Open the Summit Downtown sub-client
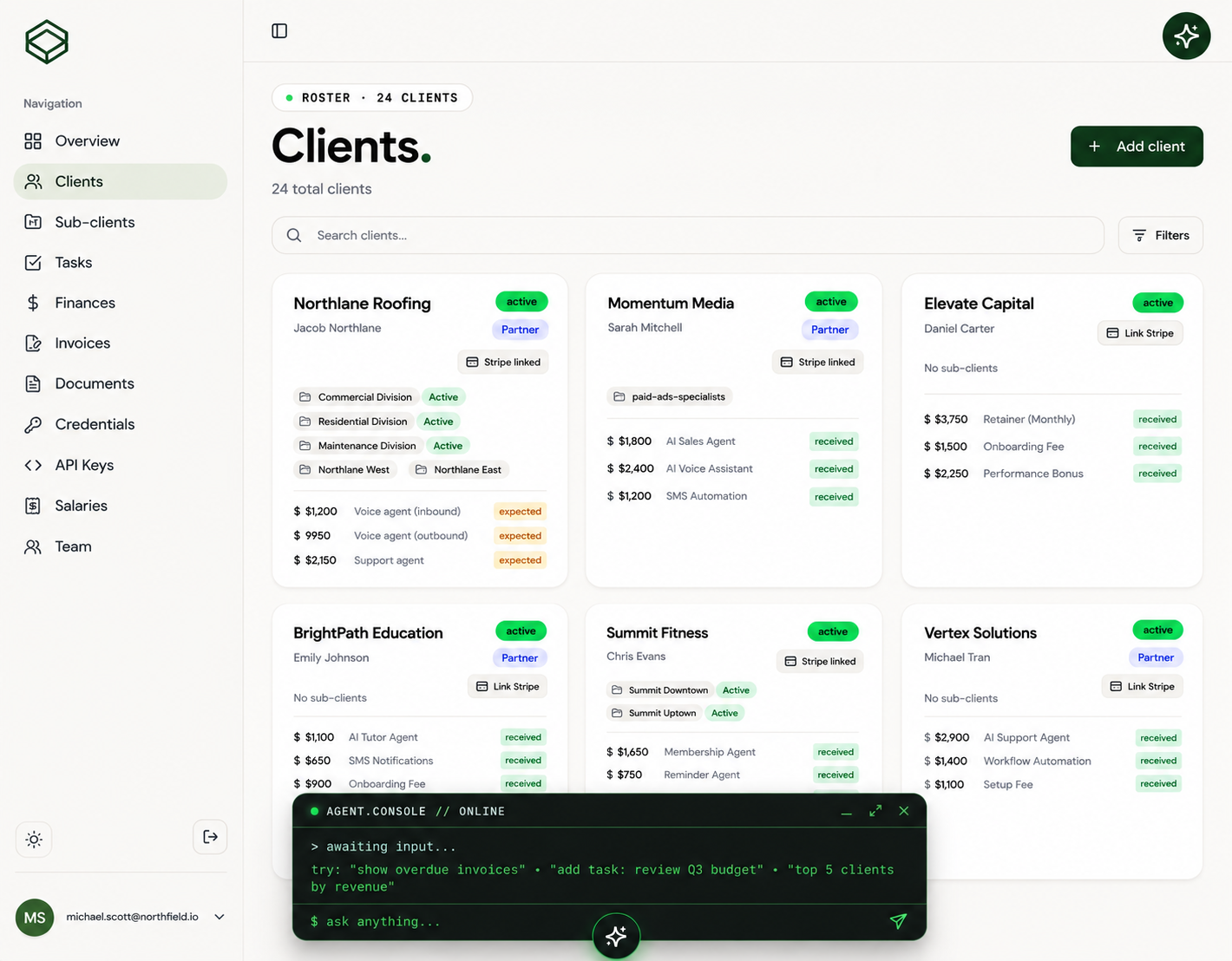 pos(659,690)
